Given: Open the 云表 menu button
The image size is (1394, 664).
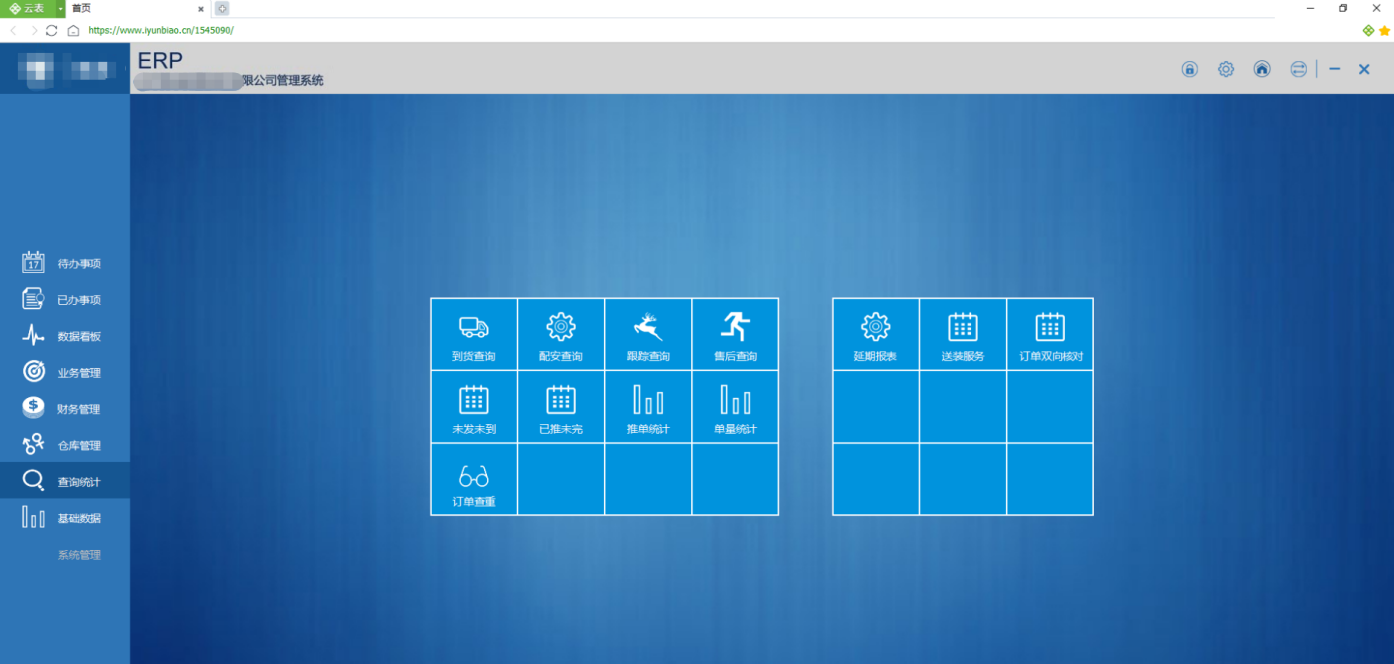Looking at the screenshot, I should tap(27, 8).
